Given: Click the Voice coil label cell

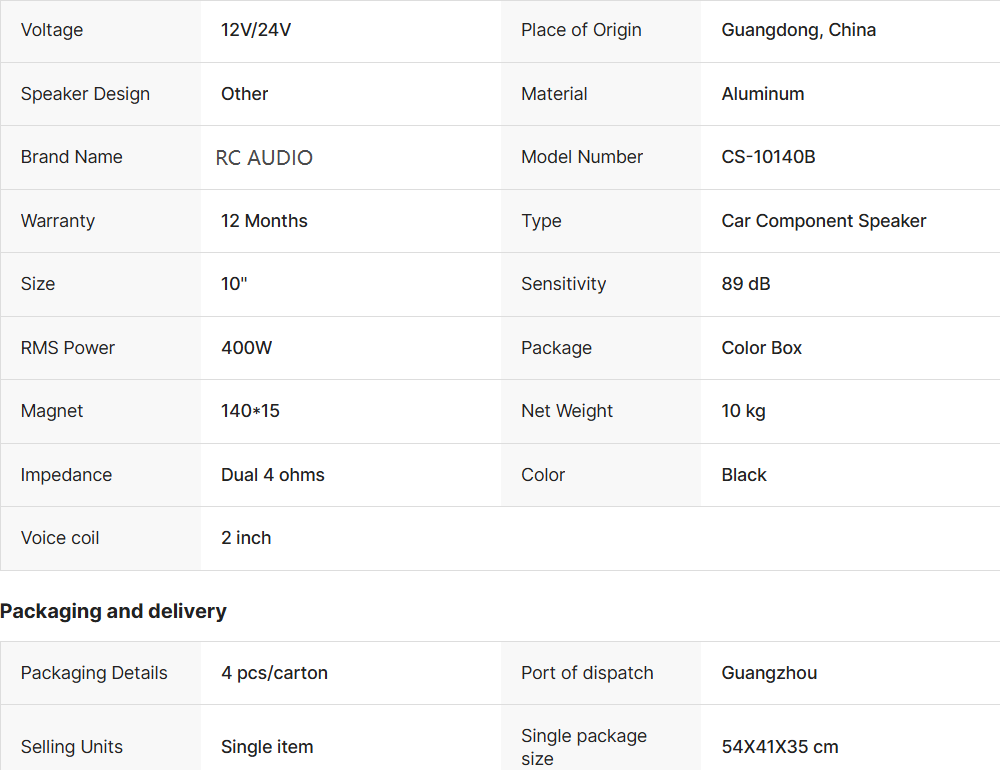Looking at the screenshot, I should pos(60,538).
